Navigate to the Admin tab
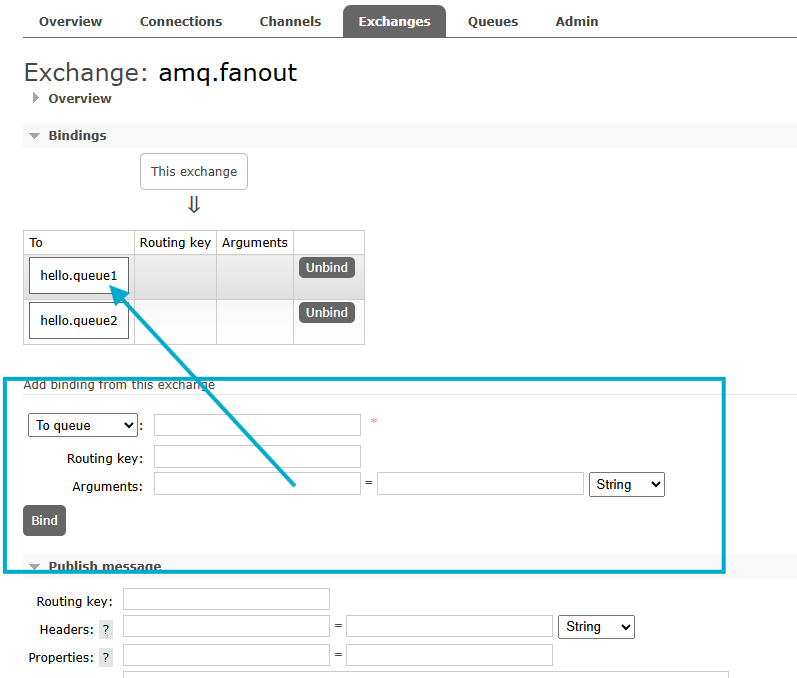The height and width of the screenshot is (678, 797). [576, 21]
